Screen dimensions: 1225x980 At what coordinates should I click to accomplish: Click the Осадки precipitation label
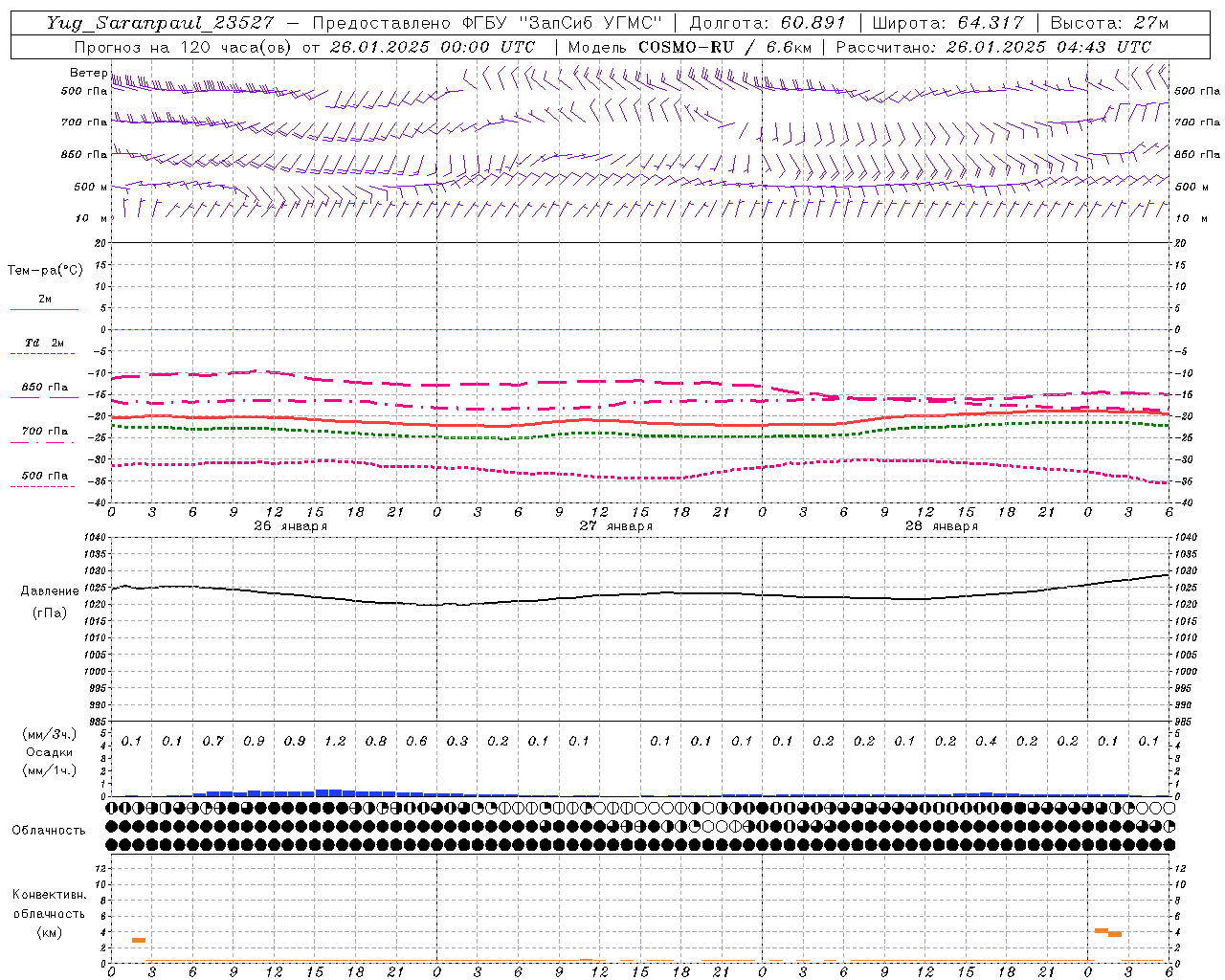[x=50, y=752]
